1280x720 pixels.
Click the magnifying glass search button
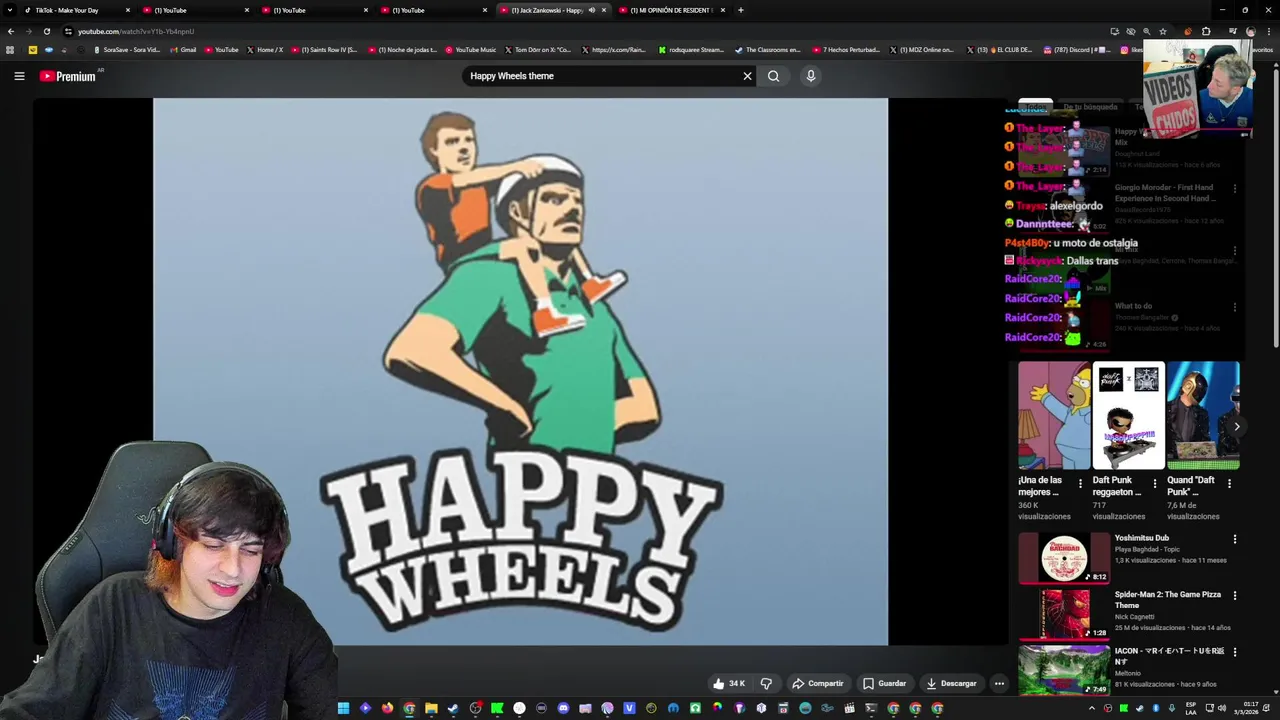pyautogui.click(x=773, y=76)
